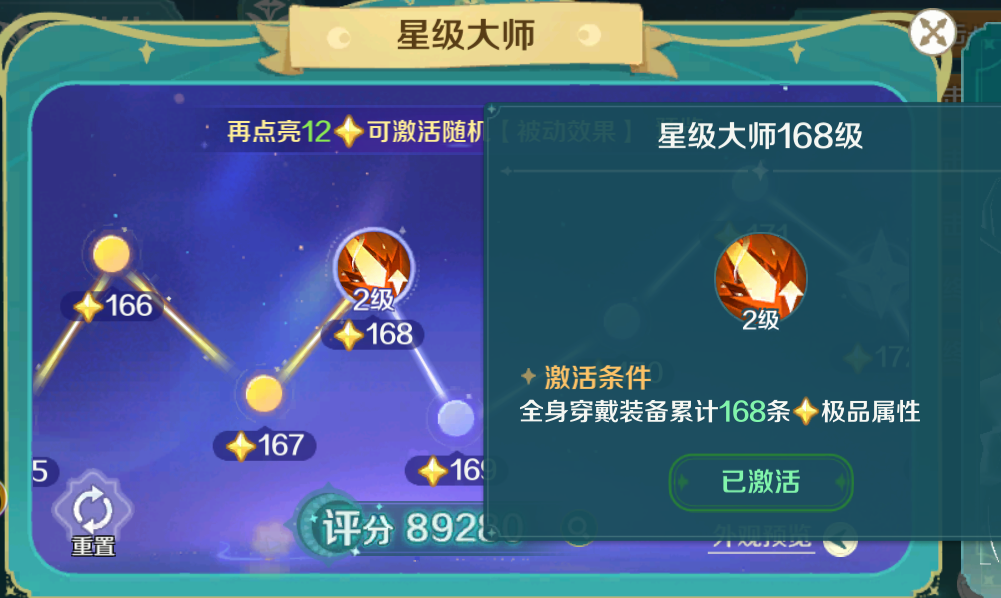Click the magnifier icon beside the score

click(x=579, y=529)
